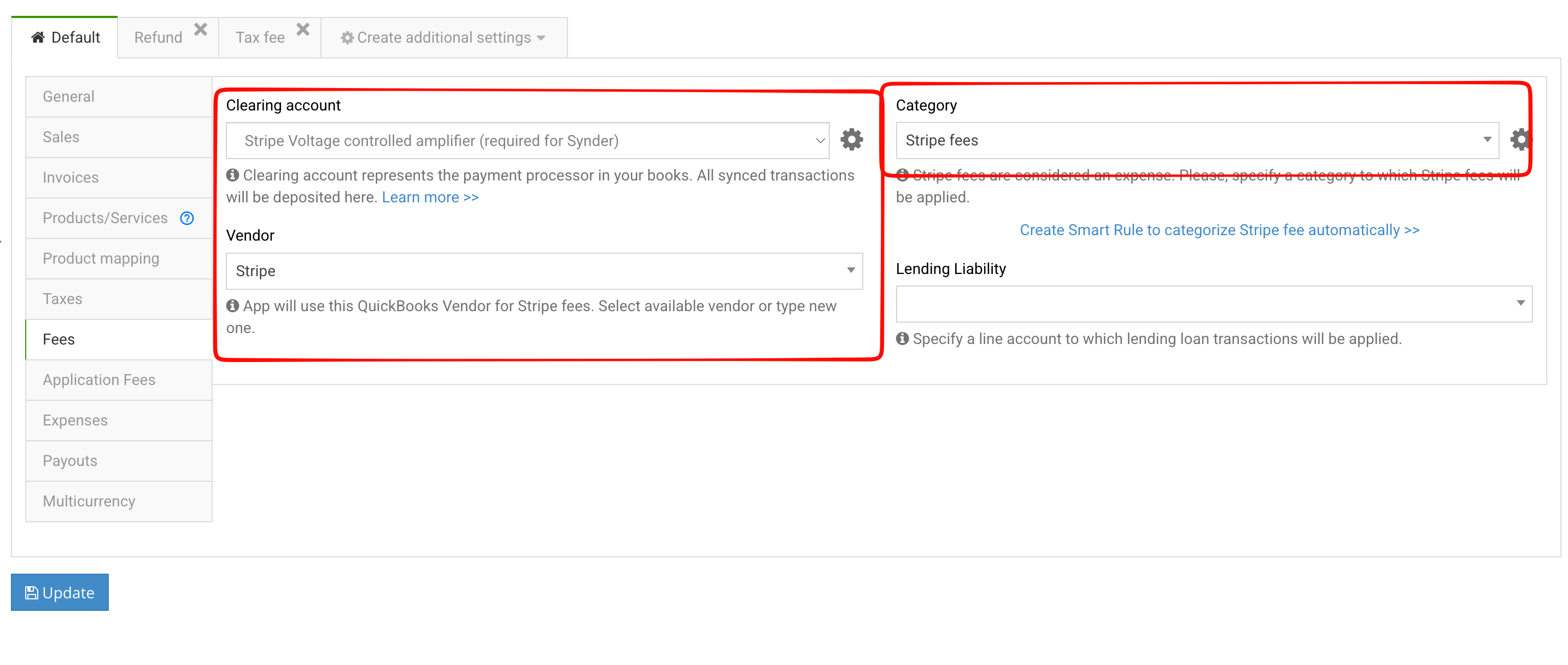
Task: Click gear icon next to Clearing account
Action: point(851,140)
